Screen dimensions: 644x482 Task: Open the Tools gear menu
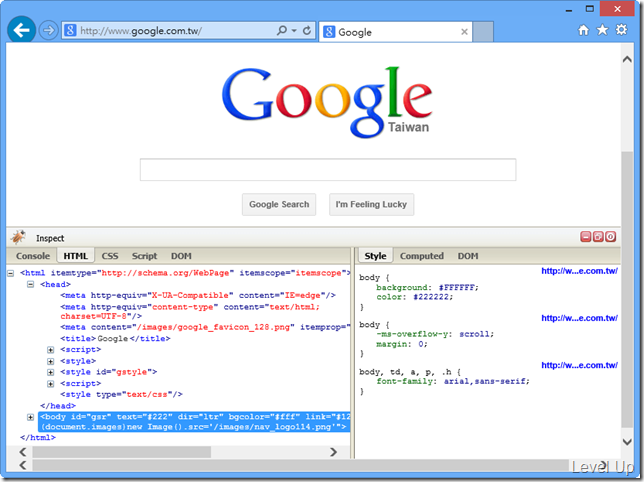621,30
